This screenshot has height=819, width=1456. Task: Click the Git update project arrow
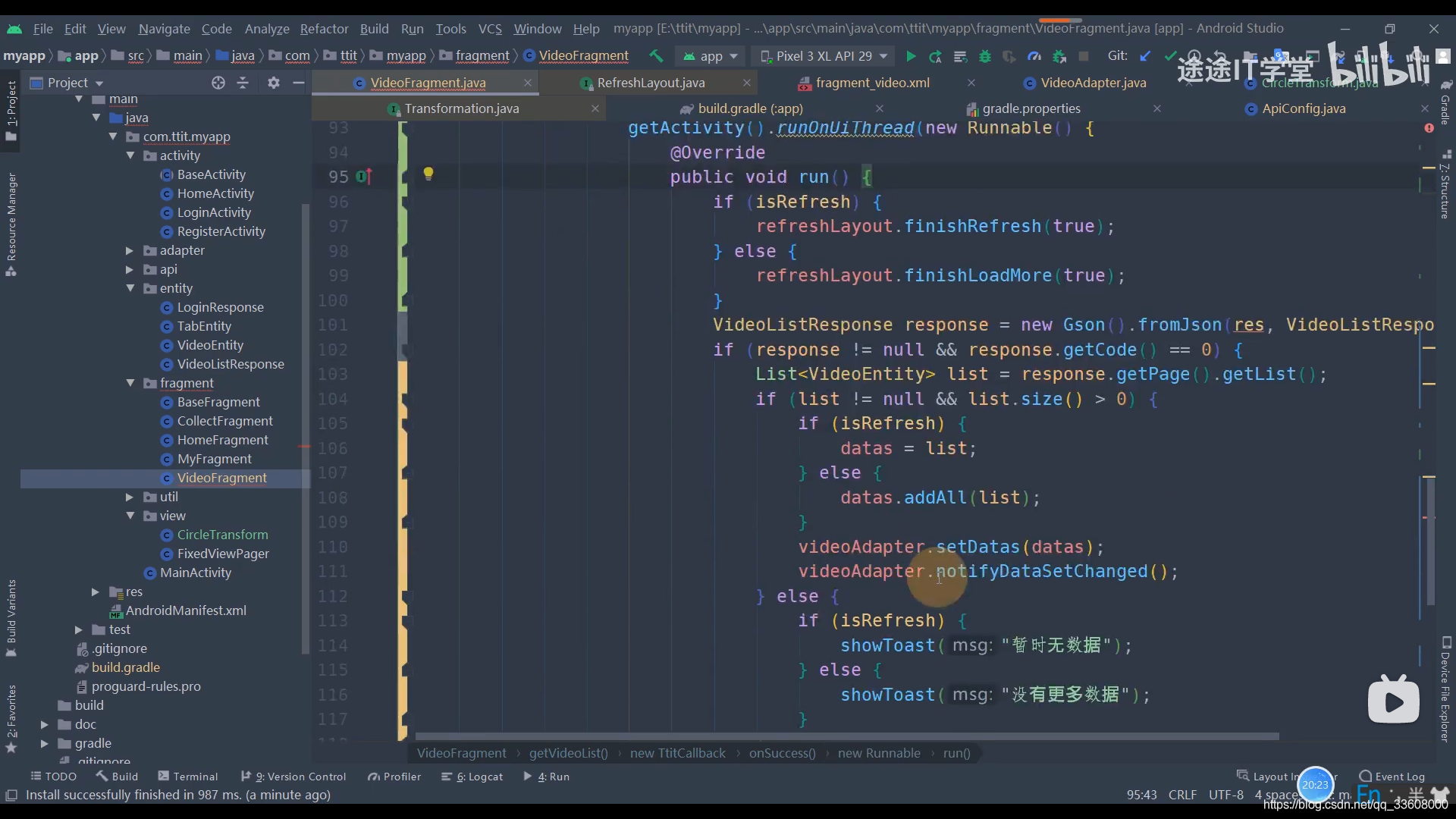tap(1145, 56)
